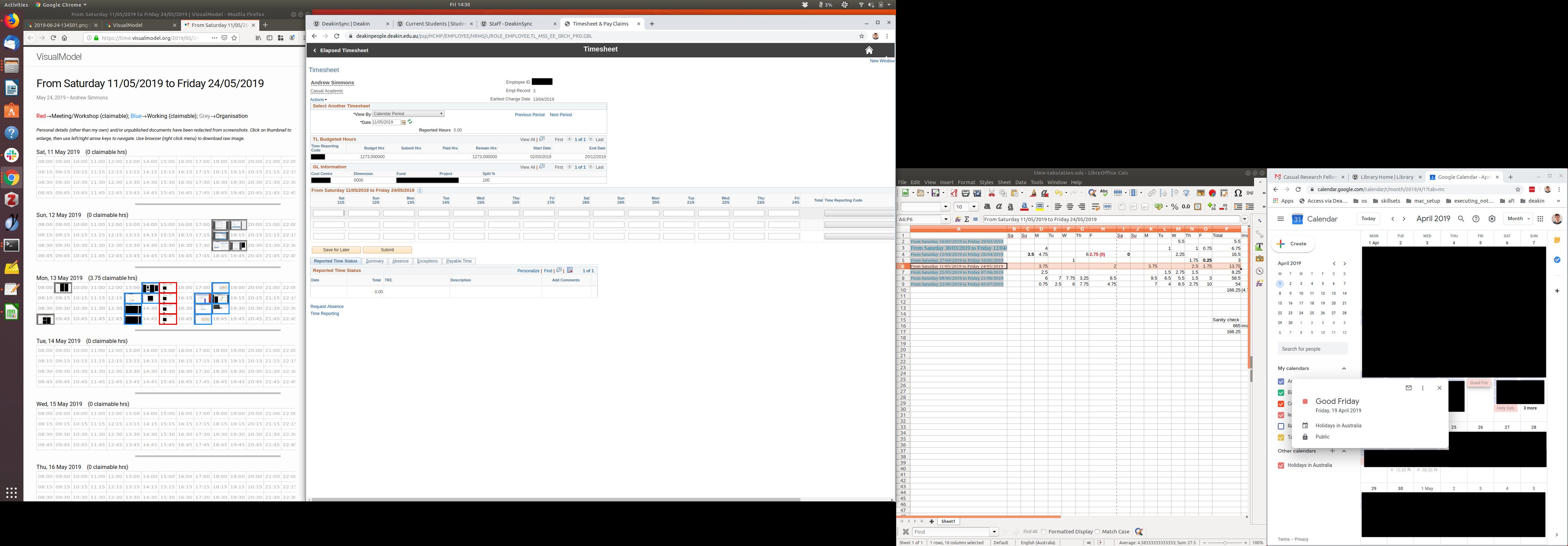Open the Month view dropdown
This screenshot has width=1568, height=546.
[1518, 219]
